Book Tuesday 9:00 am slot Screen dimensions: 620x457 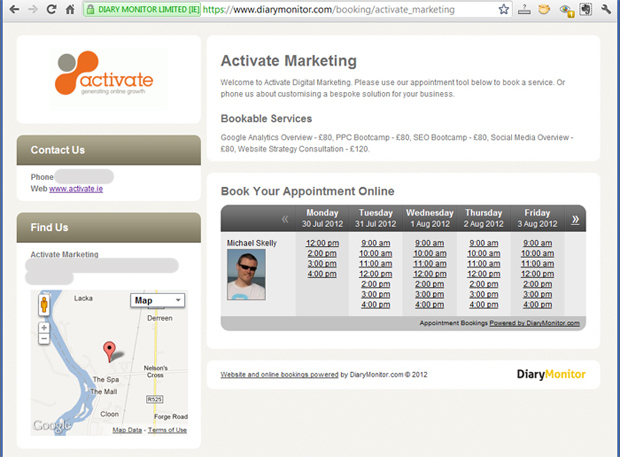pos(376,243)
